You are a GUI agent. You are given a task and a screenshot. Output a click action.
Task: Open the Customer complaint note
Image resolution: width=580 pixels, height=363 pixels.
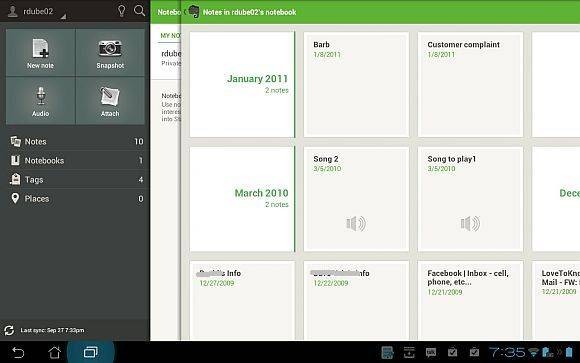(x=471, y=84)
